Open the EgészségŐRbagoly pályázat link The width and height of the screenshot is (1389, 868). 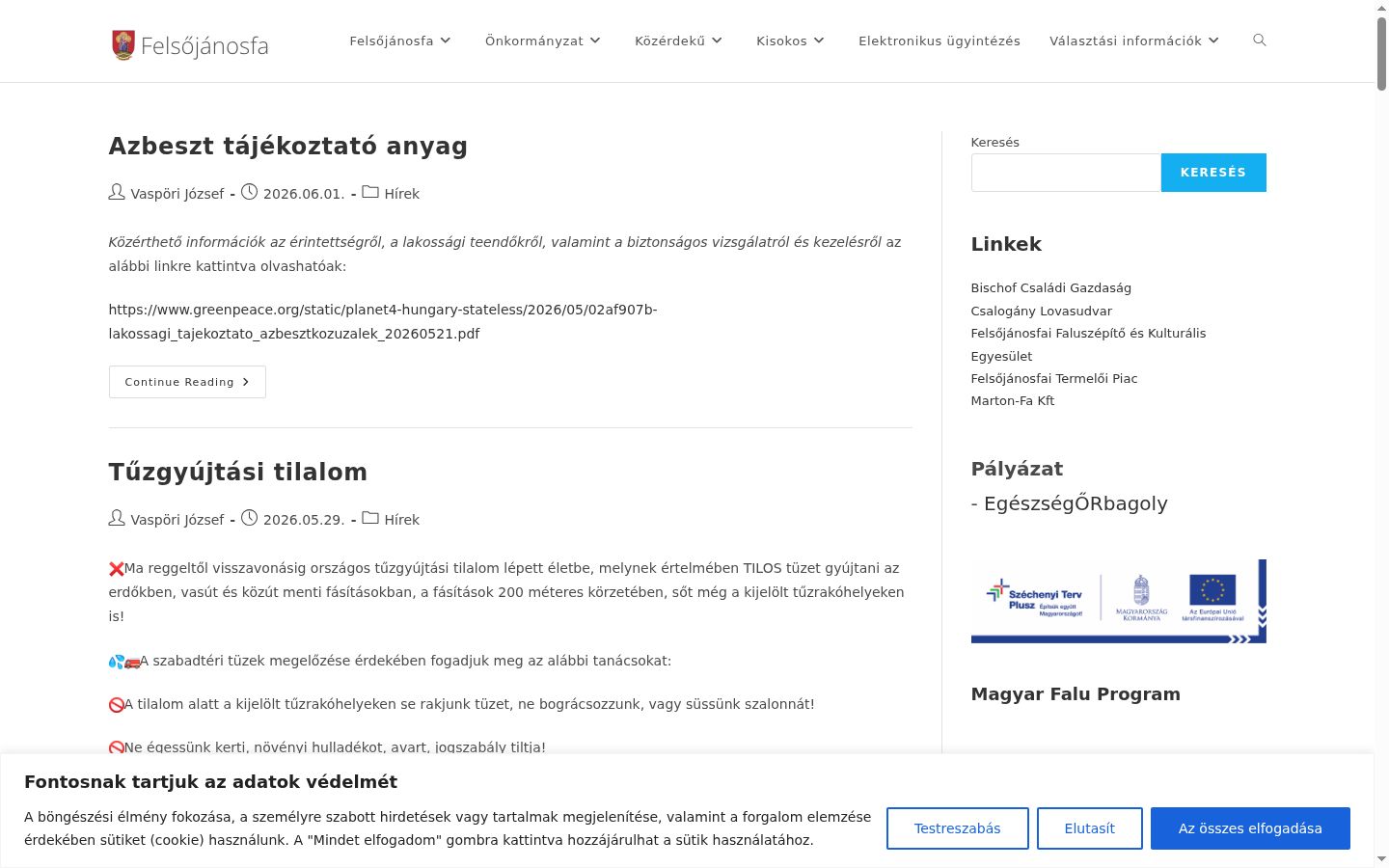pos(1076,503)
